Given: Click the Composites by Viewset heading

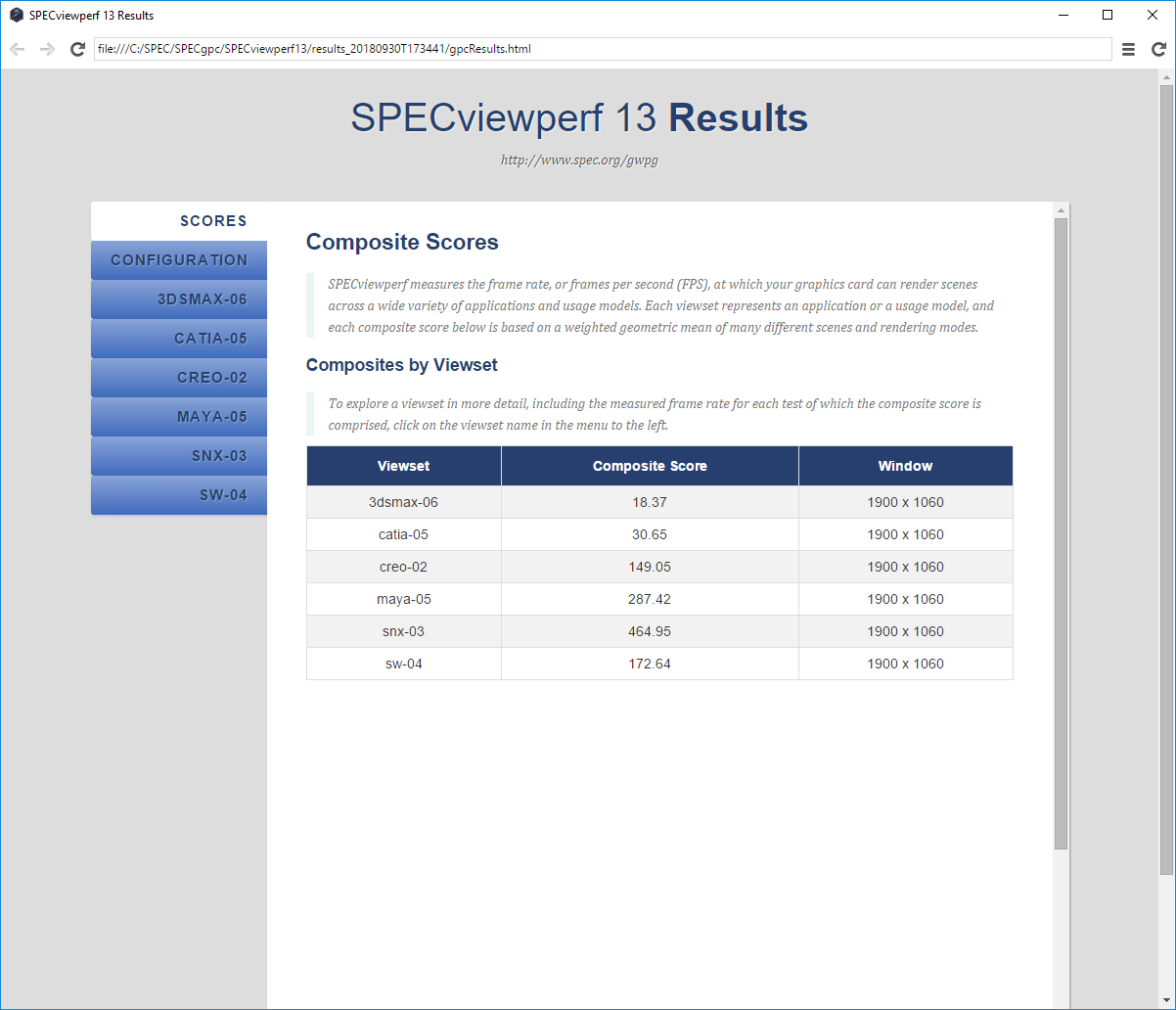Looking at the screenshot, I should coord(402,365).
